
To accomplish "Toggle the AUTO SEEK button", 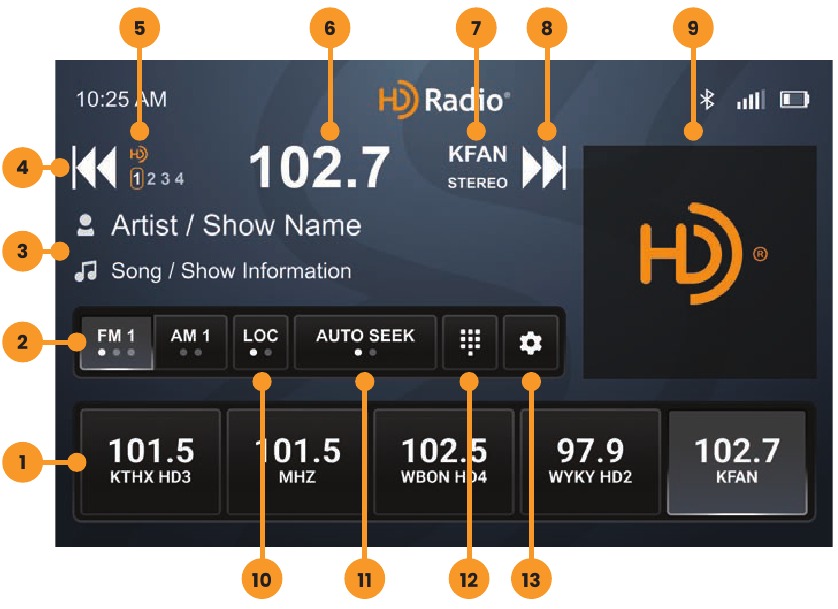I will point(366,342).
